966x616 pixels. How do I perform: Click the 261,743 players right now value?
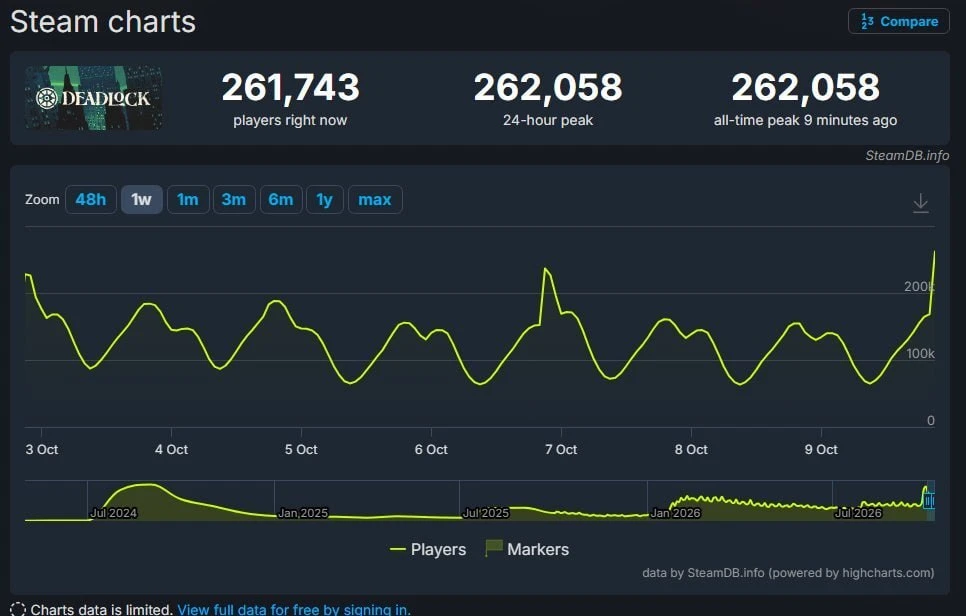click(x=290, y=87)
